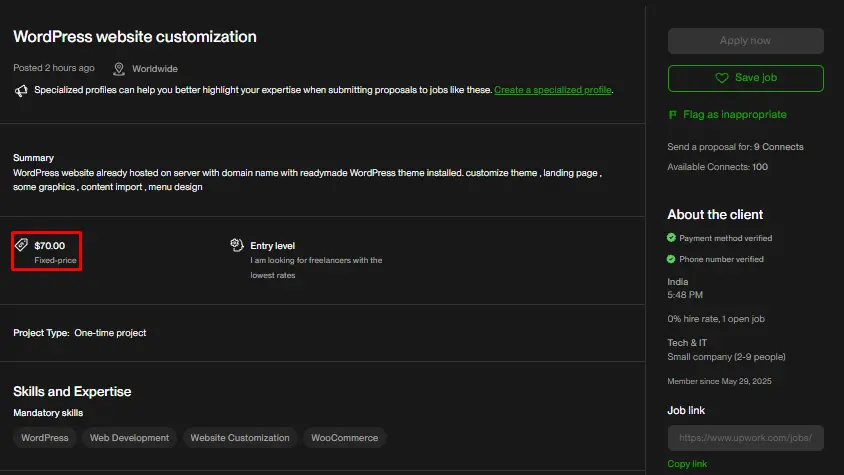The width and height of the screenshot is (844, 475).
Task: Click the Job link URL field
Action: 745,438
